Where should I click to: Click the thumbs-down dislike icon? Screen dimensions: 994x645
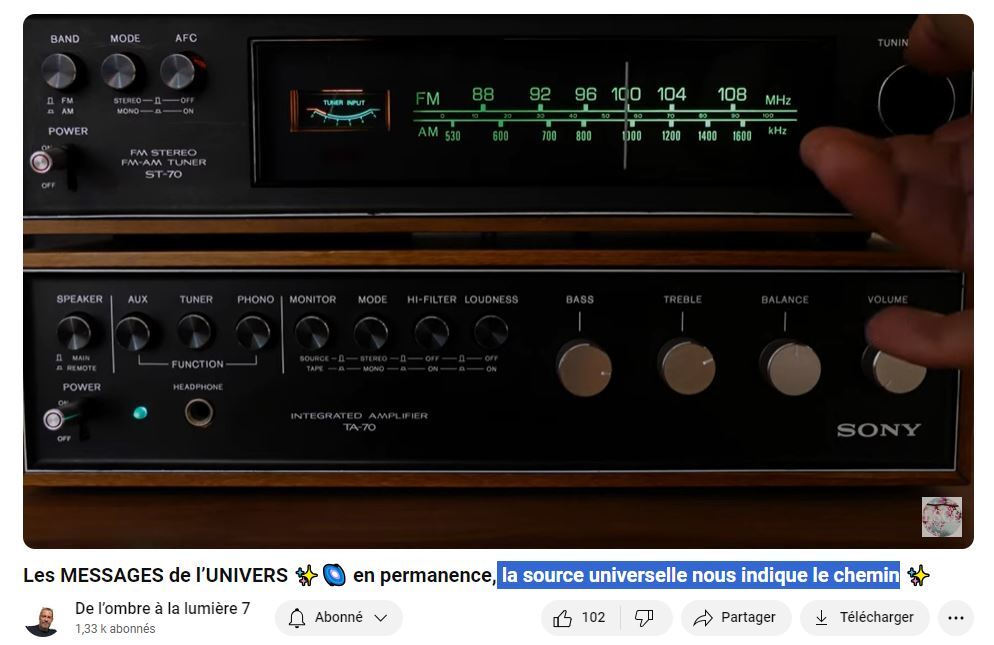tap(645, 618)
